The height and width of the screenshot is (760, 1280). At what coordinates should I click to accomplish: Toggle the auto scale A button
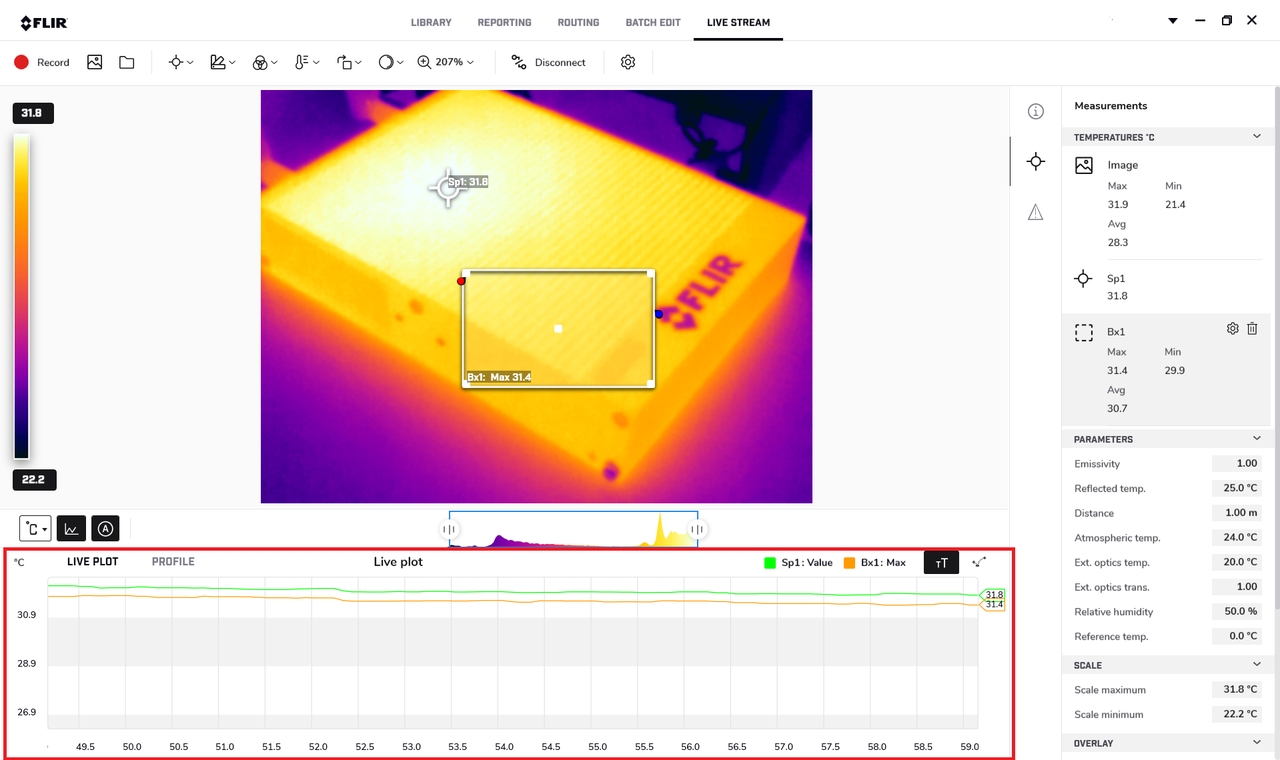105,528
